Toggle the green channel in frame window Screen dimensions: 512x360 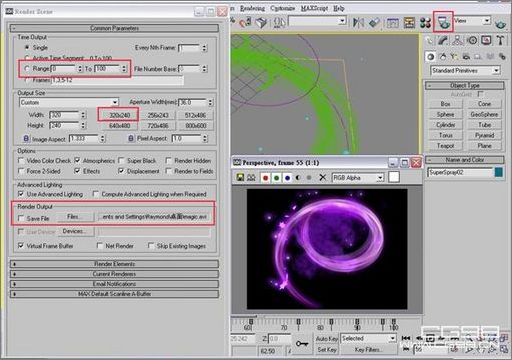pos(276,178)
